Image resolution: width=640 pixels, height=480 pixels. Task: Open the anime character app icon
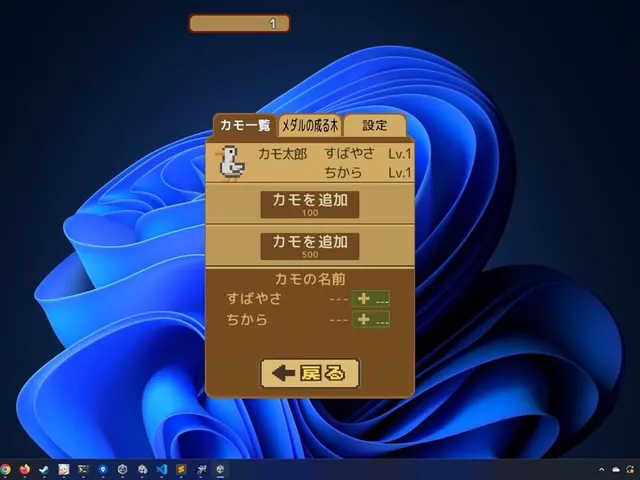point(64,470)
